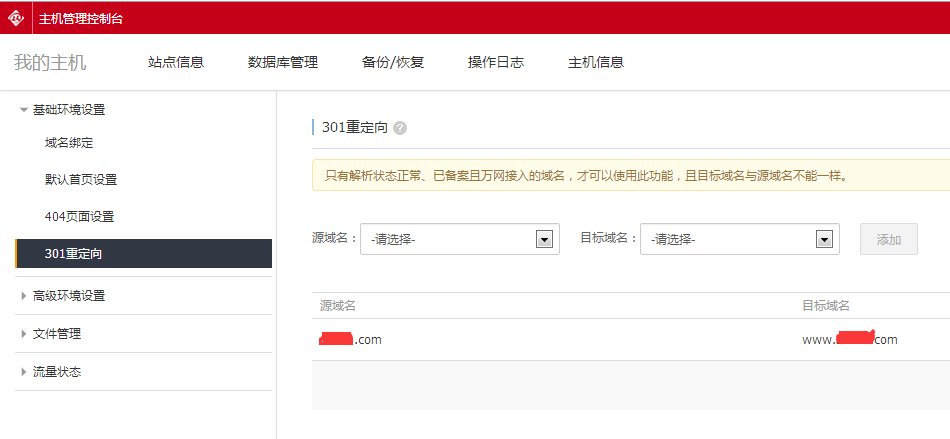950x439 pixels.
Task: Open the 源域名 dropdown list
Action: [x=459, y=239]
